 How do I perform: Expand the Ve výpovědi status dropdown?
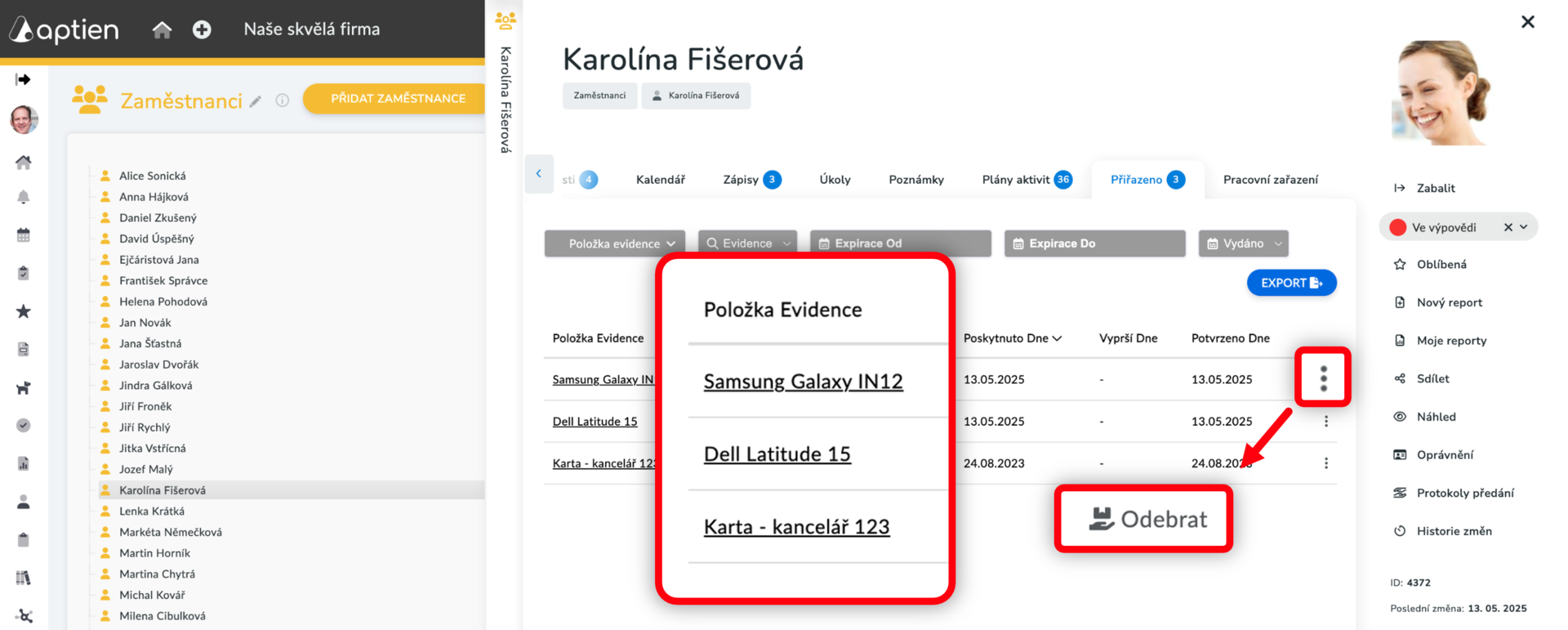coord(1524,227)
